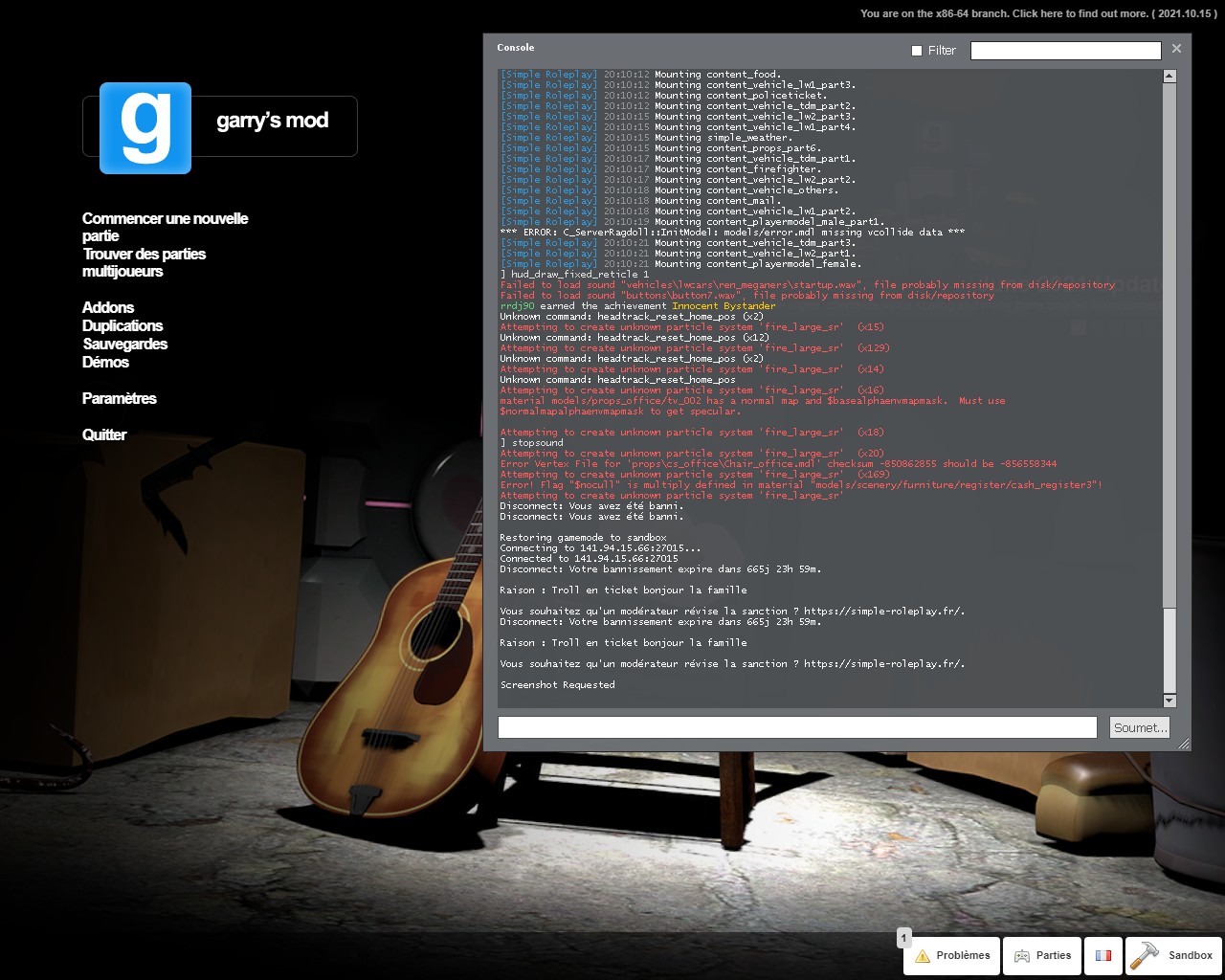Click the C_ServerRagdoll::InitModel error line

tap(732, 233)
